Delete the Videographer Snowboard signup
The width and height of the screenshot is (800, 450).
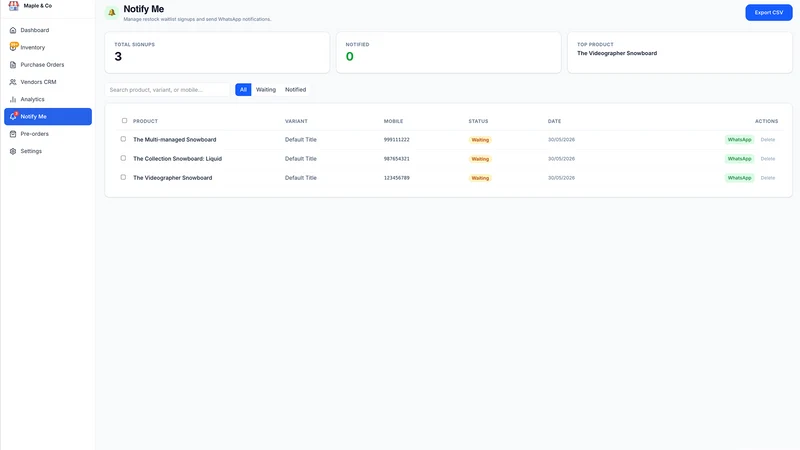[x=768, y=178]
